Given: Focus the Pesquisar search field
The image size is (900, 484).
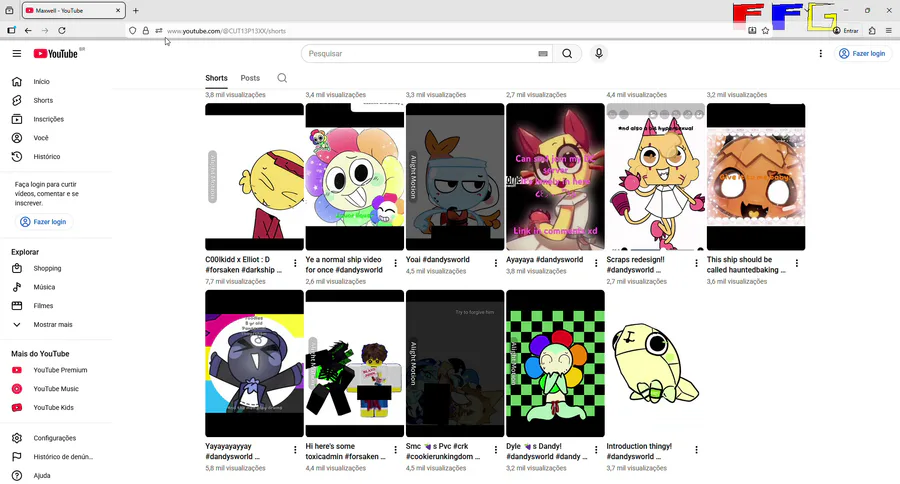Looking at the screenshot, I should [421, 53].
